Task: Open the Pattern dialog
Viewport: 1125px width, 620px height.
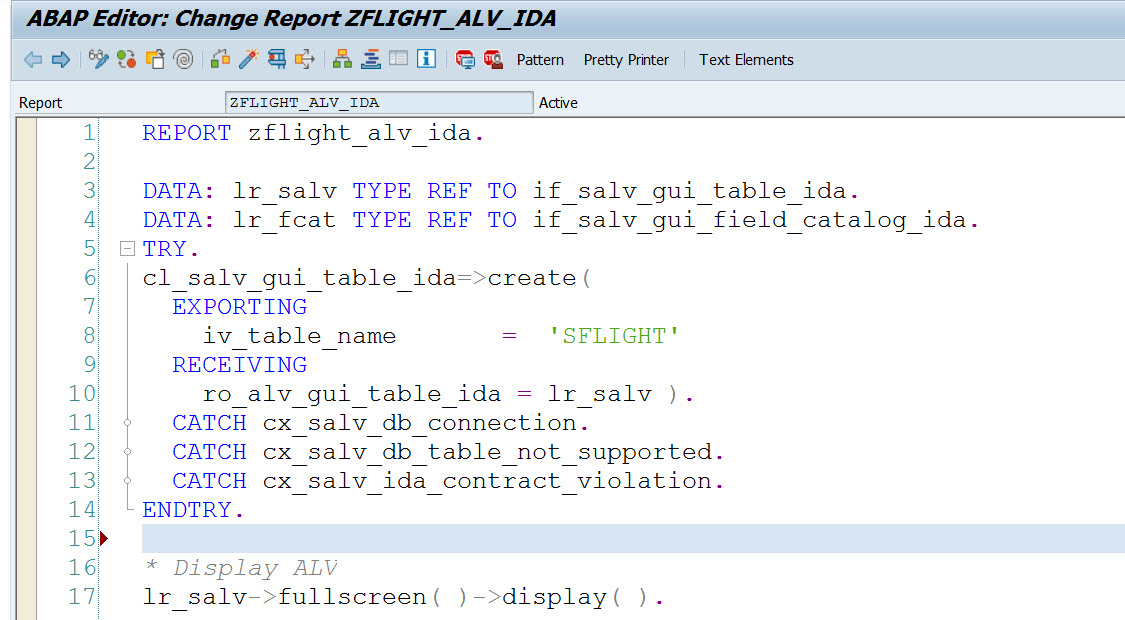Action: click(540, 59)
